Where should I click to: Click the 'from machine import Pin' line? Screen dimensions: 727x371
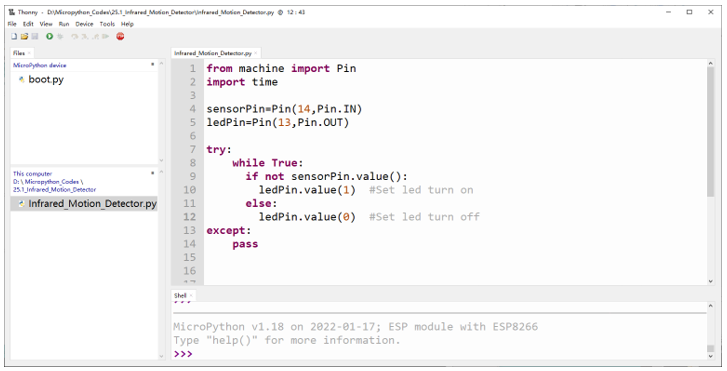281,68
